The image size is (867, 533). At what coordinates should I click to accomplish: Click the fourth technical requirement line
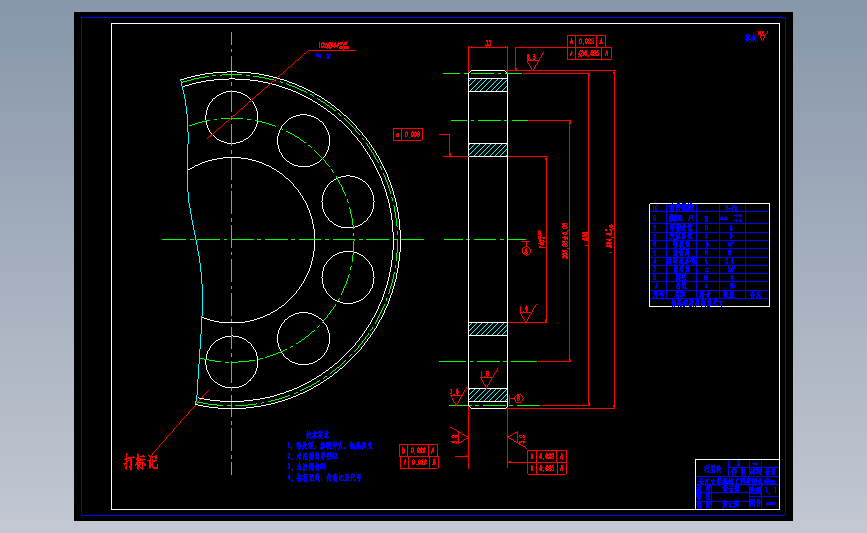tap(324, 478)
